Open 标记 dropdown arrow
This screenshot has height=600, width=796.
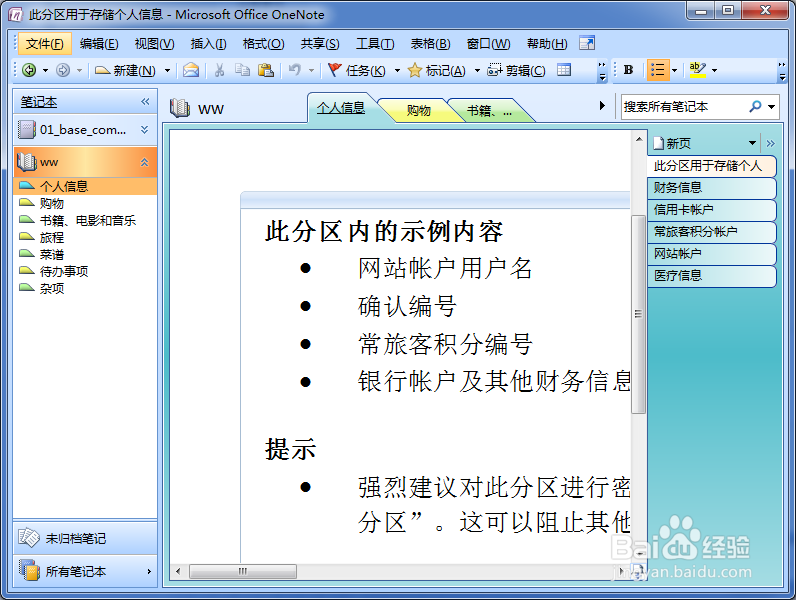pyautogui.click(x=477, y=70)
